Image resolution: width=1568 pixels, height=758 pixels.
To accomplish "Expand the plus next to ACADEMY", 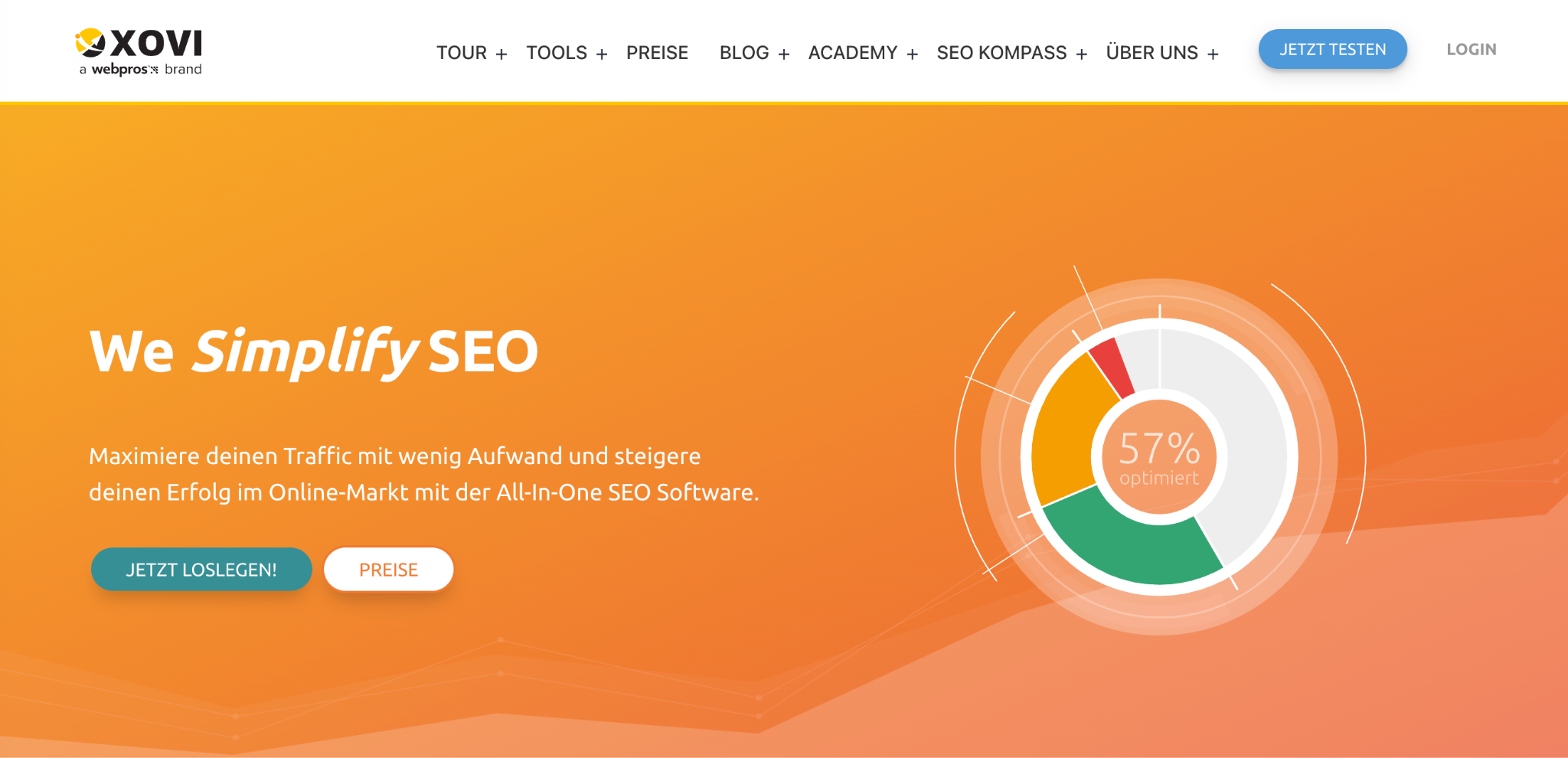I will (913, 54).
